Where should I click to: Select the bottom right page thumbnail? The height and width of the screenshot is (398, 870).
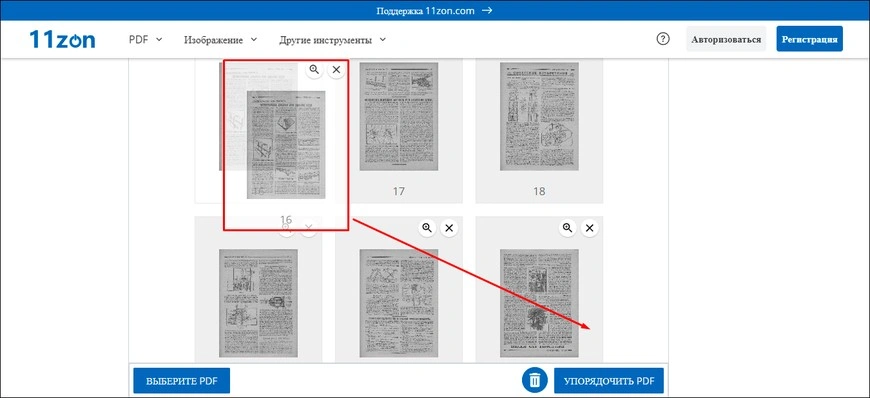pyautogui.click(x=539, y=303)
